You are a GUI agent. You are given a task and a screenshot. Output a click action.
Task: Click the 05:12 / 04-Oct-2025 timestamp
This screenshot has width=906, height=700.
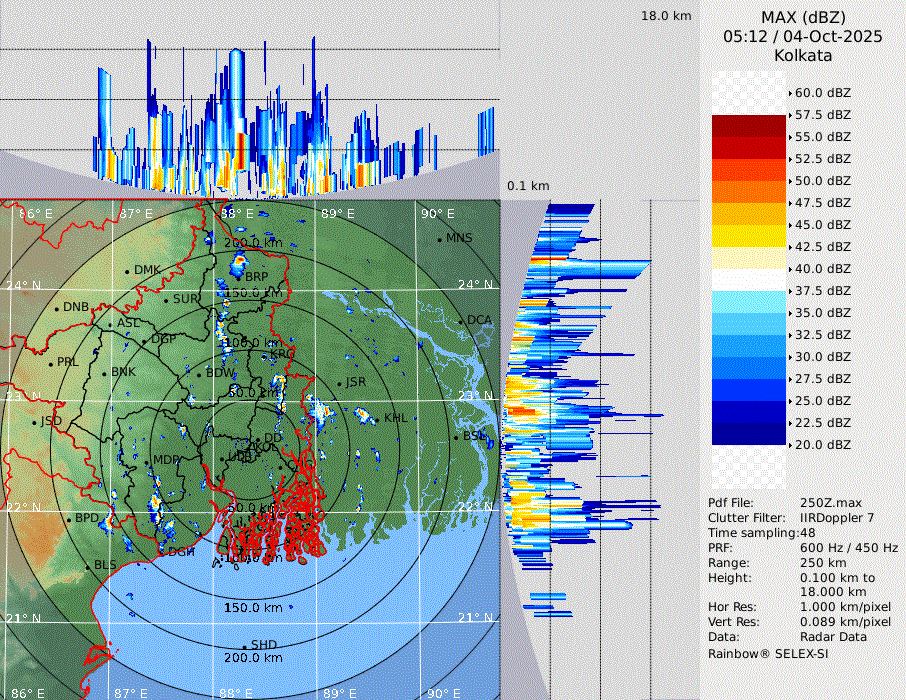coord(803,36)
